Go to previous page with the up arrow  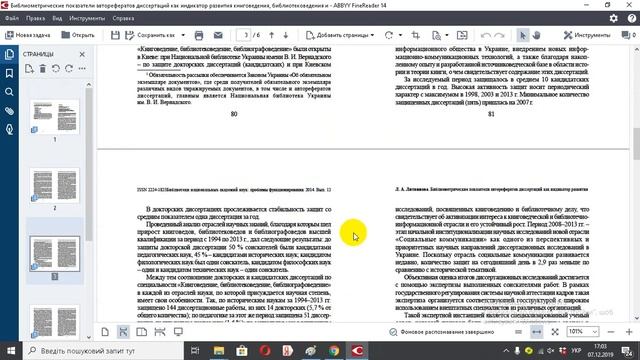[x=271, y=35]
